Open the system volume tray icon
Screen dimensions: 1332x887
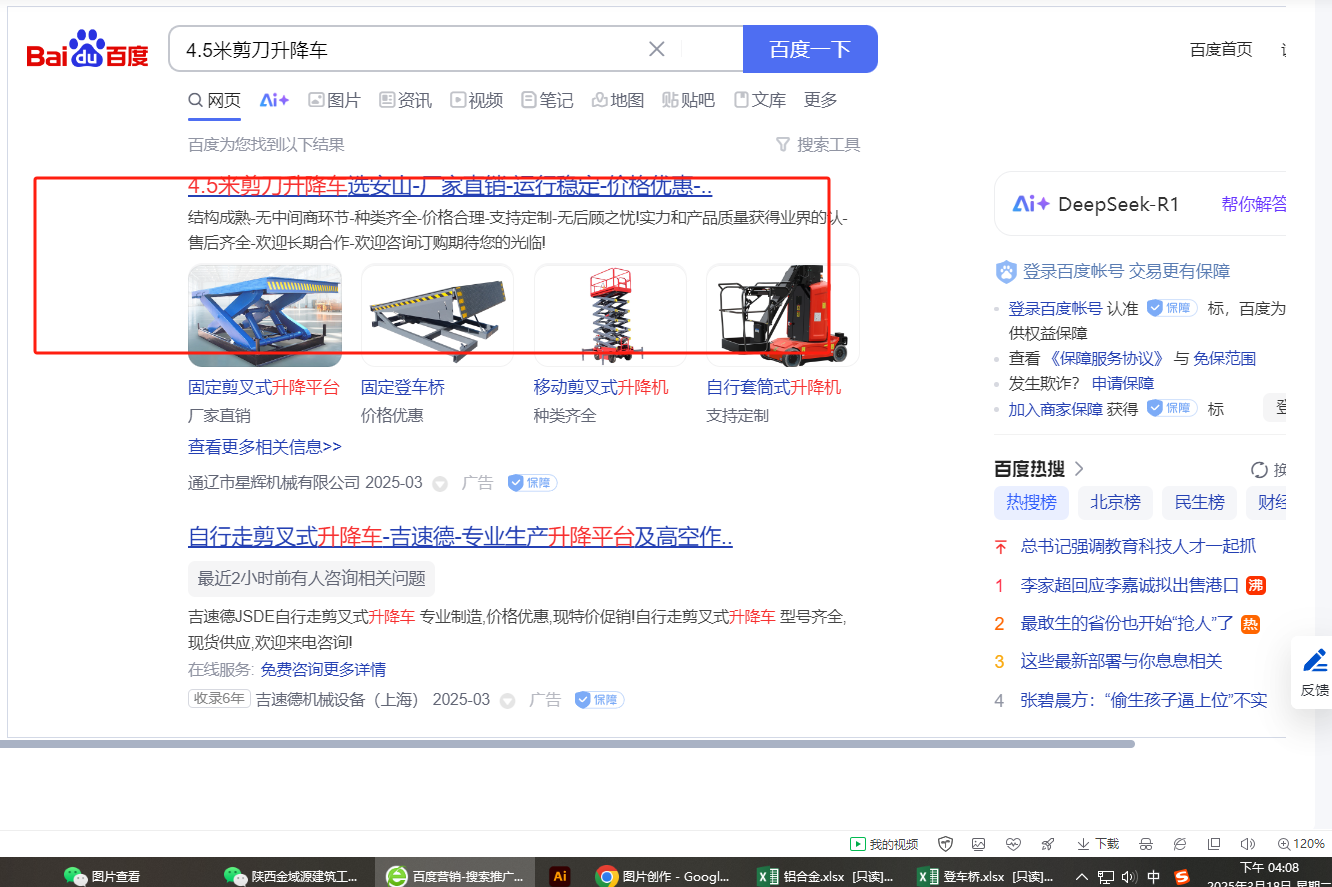1130,877
